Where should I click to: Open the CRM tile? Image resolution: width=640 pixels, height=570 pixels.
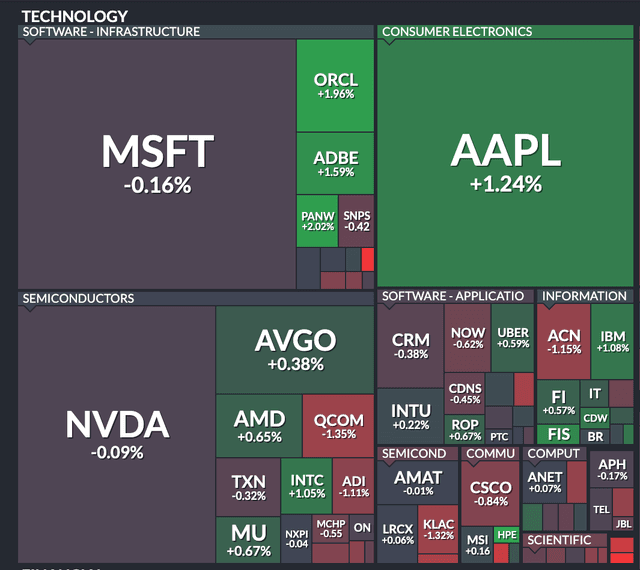(410, 345)
